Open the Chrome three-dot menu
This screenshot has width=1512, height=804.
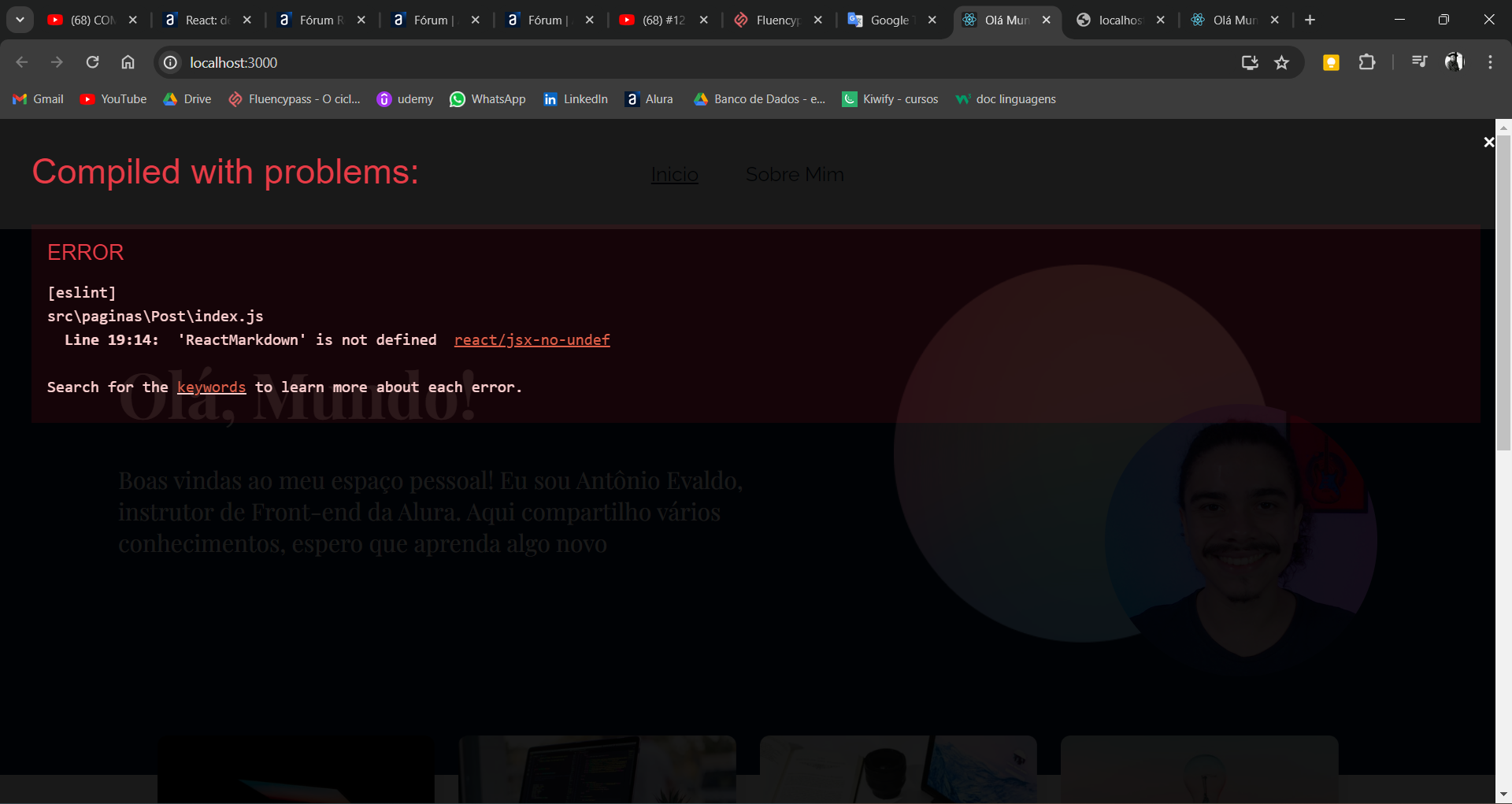pos(1490,62)
